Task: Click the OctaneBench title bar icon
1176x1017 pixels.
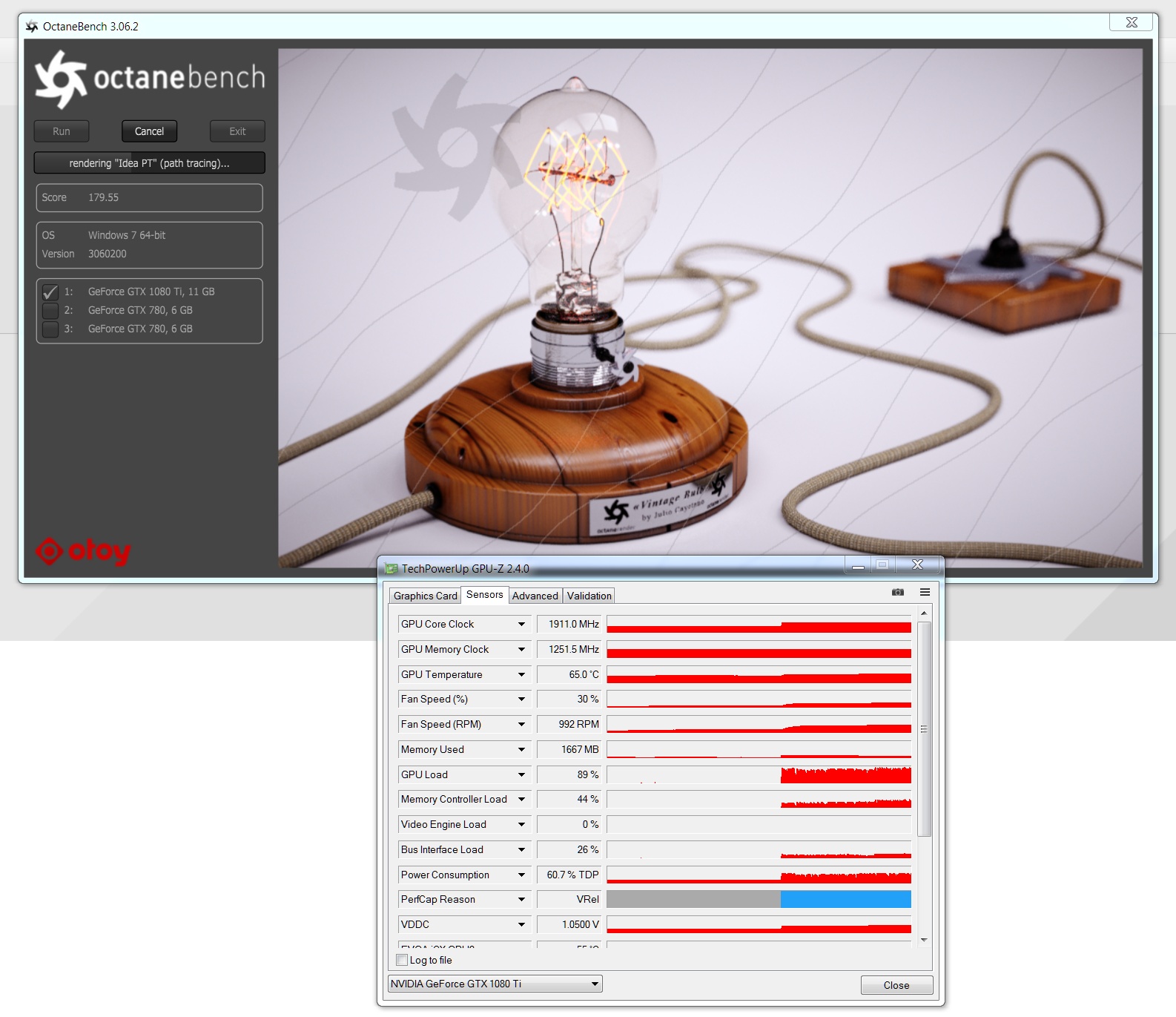Action: click(x=32, y=27)
